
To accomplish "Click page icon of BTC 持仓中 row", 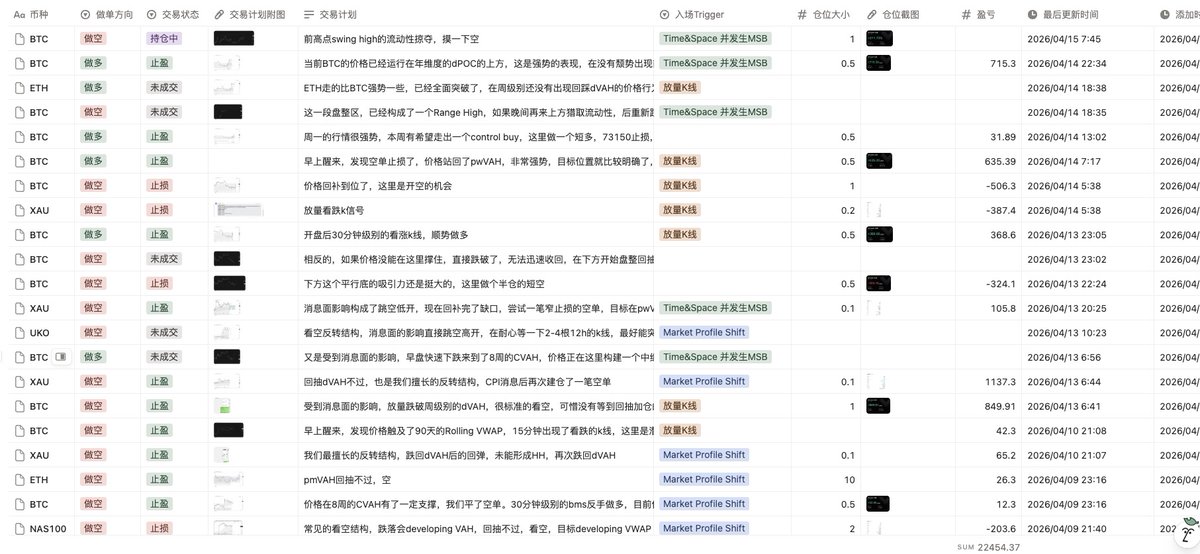I will click(19, 39).
